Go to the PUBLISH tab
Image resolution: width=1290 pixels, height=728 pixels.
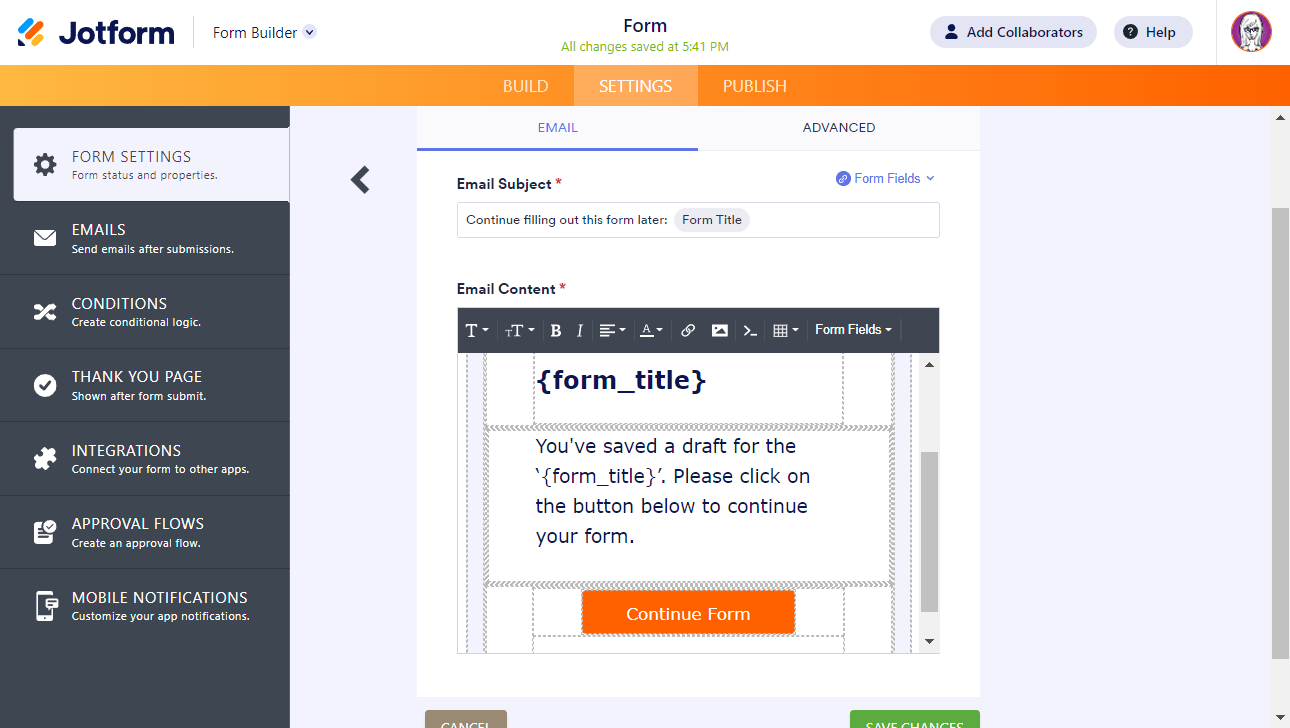pos(755,86)
